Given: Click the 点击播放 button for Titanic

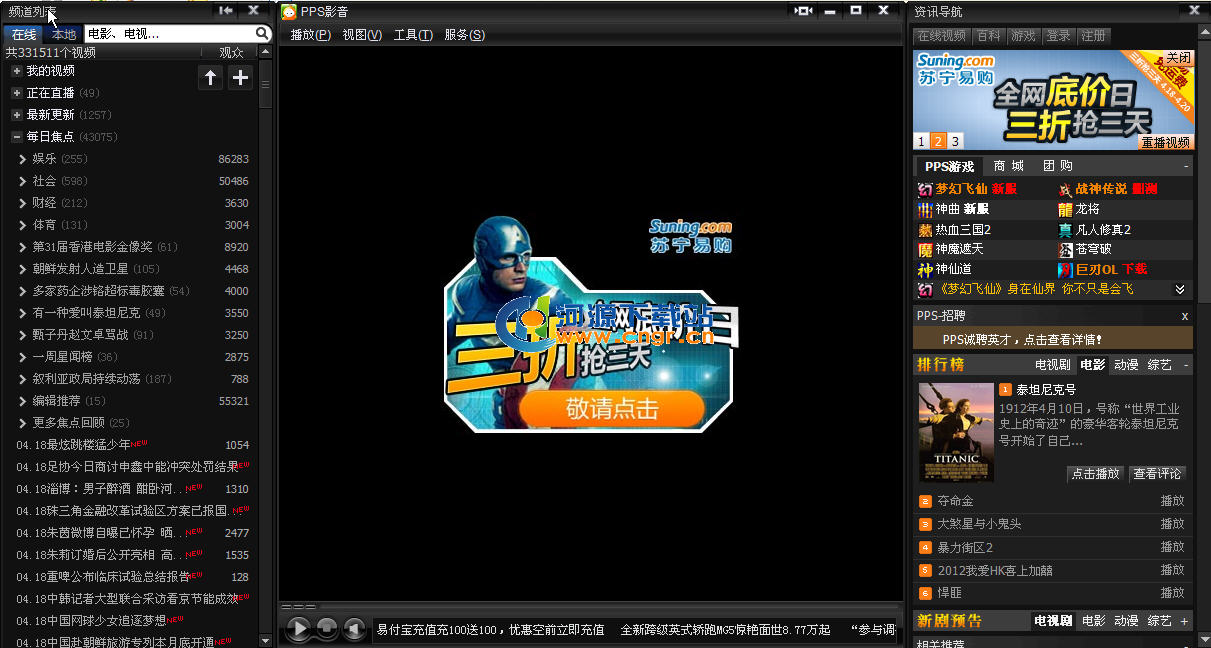Looking at the screenshot, I should pyautogui.click(x=1095, y=474).
